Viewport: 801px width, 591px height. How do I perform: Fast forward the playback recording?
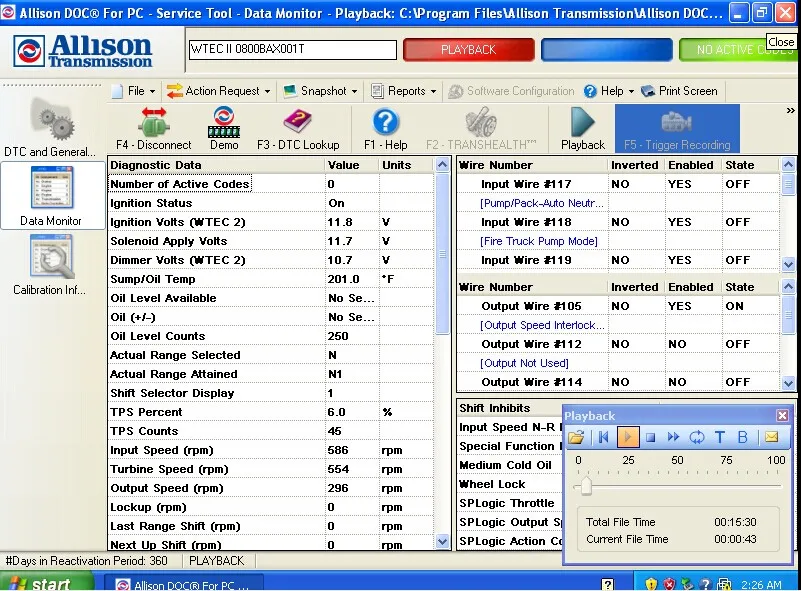pyautogui.click(x=673, y=437)
